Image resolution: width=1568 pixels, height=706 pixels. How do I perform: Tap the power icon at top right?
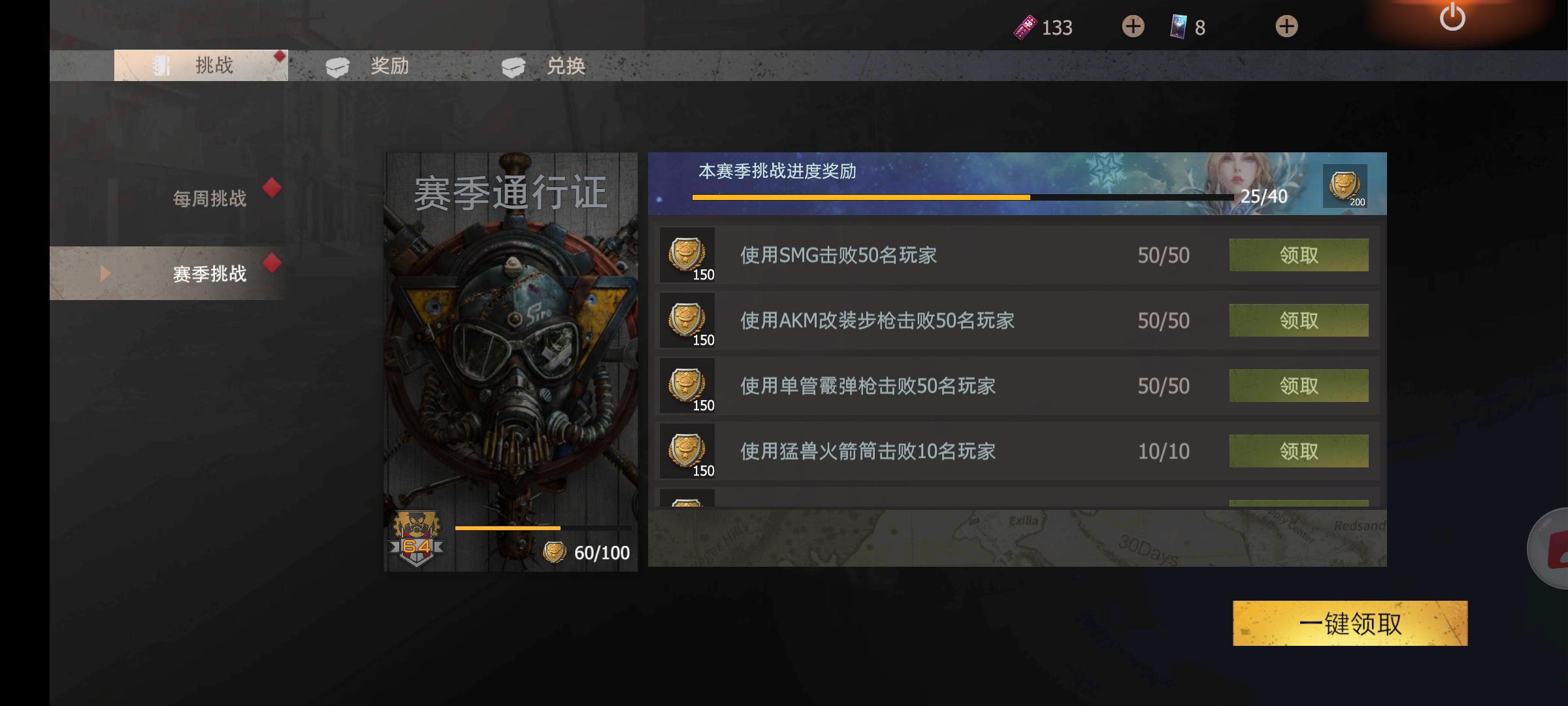[1452, 16]
